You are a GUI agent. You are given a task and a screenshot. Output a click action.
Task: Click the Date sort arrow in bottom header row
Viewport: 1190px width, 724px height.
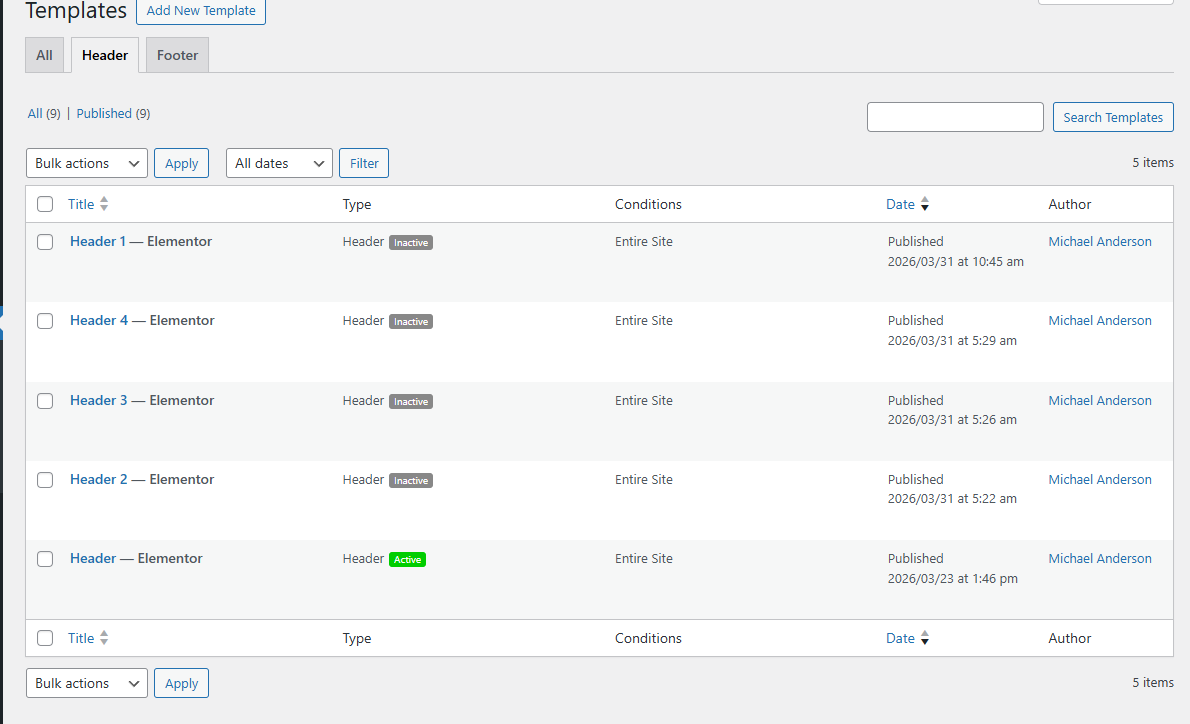[x=923, y=638]
